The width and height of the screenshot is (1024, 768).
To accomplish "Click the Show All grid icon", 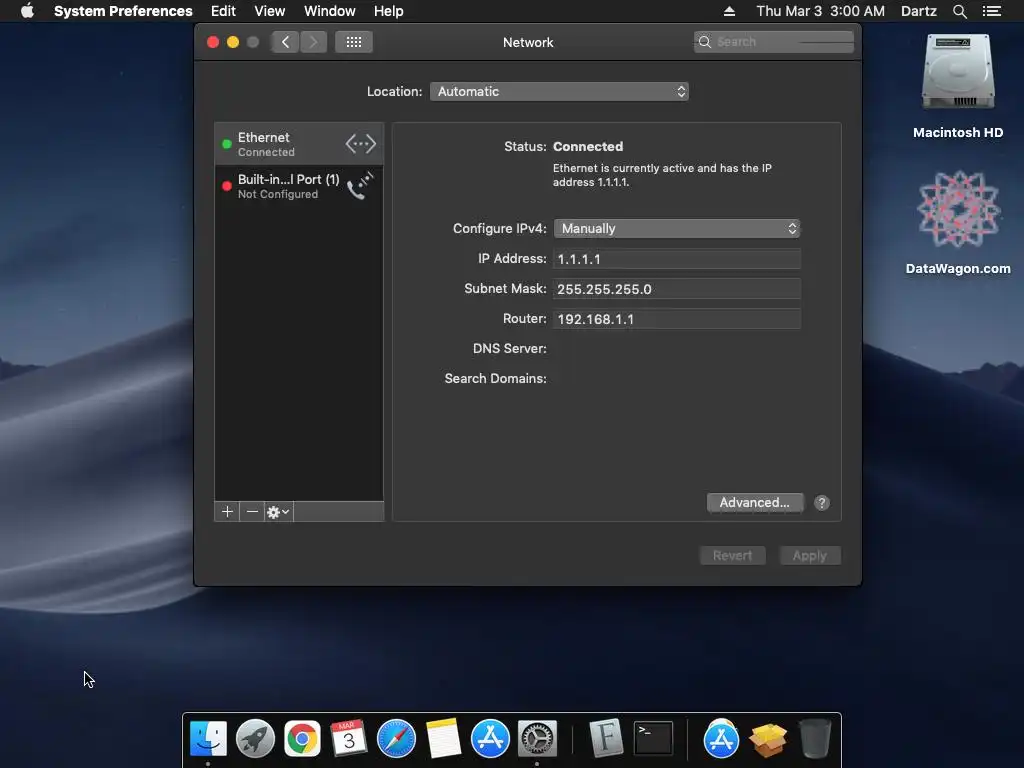I will [x=353, y=42].
